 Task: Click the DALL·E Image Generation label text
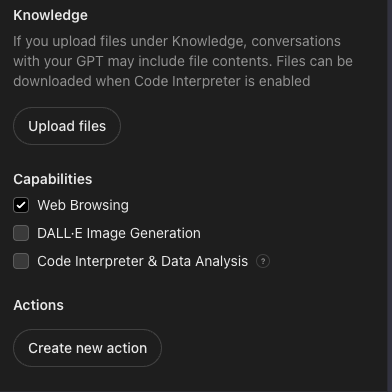[119, 233]
